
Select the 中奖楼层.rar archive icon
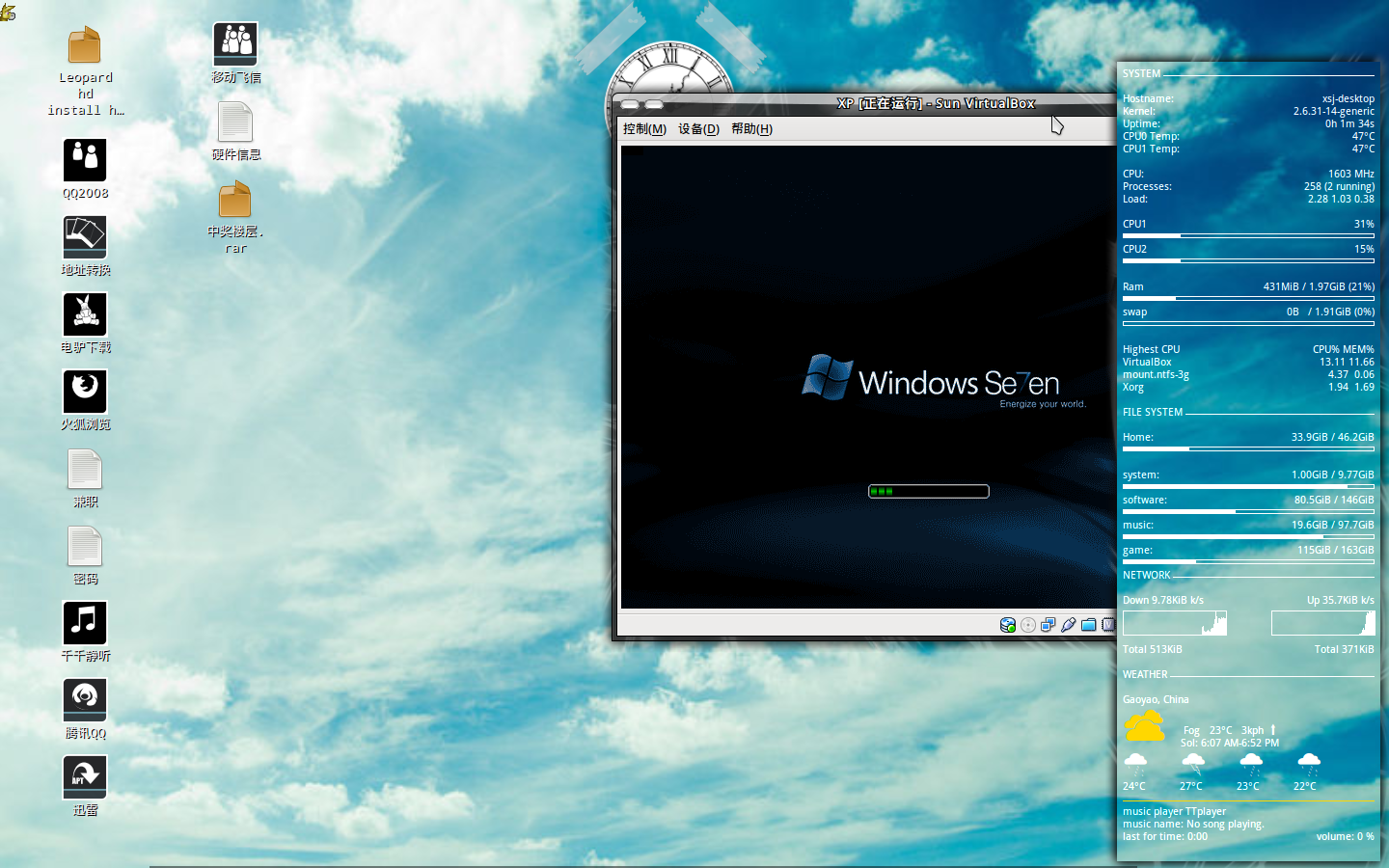pyautogui.click(x=235, y=200)
